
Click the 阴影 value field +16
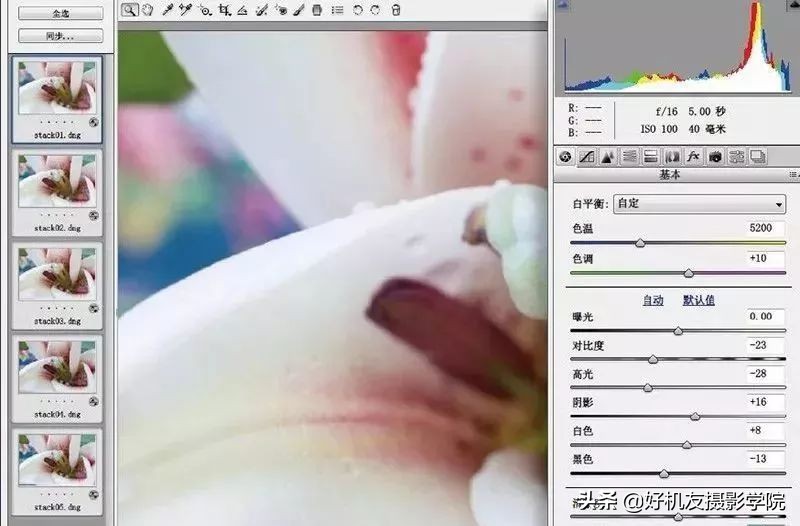pyautogui.click(x=765, y=402)
